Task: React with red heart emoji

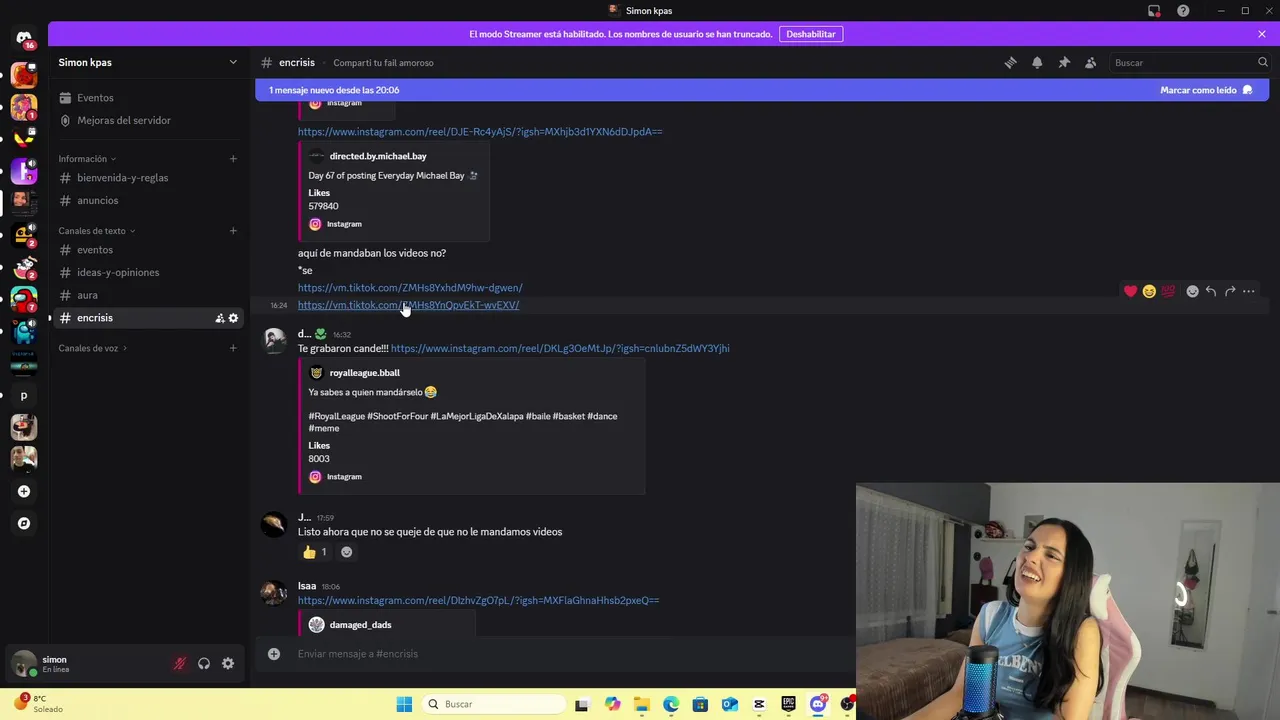Action: tap(1130, 291)
